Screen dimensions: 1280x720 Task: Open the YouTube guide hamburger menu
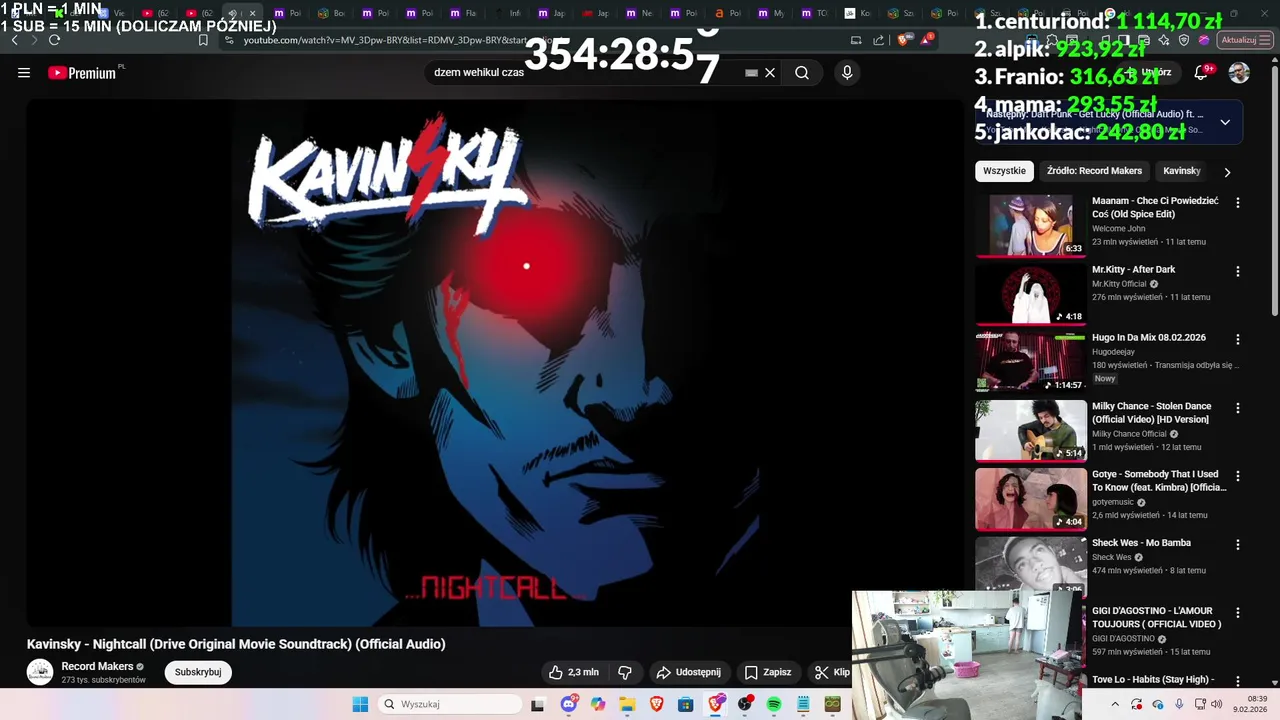[24, 73]
